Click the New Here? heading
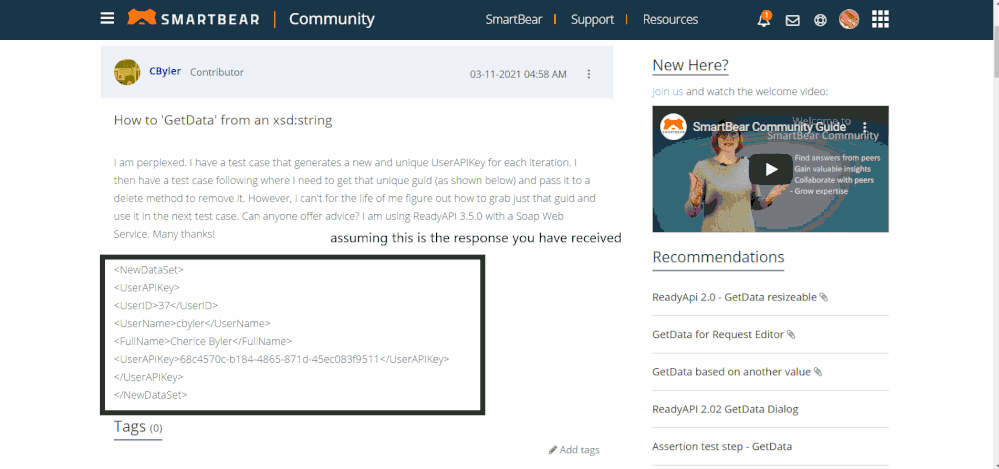The width and height of the screenshot is (999, 469). point(690,65)
